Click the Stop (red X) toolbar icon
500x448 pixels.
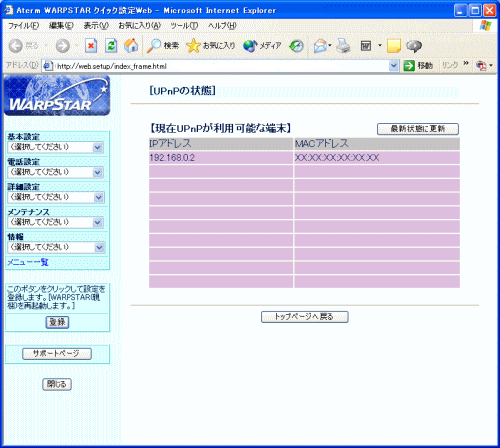pyautogui.click(x=91, y=46)
